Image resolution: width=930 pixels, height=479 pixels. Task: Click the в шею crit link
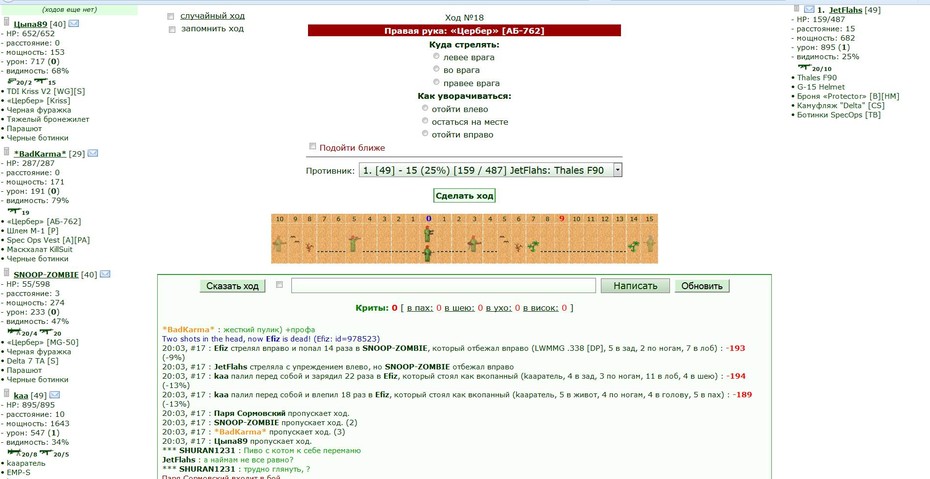[459, 308]
